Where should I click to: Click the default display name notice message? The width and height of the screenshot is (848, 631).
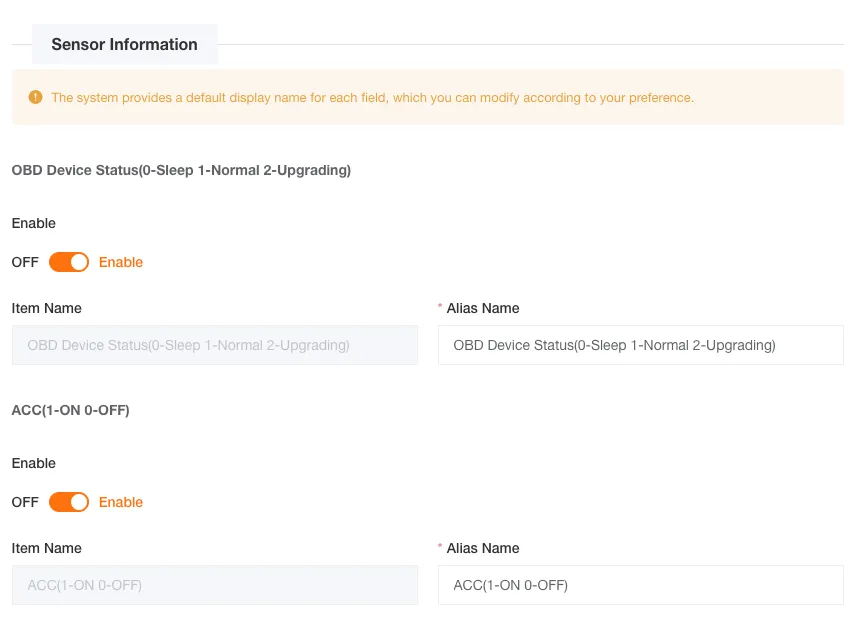pos(370,97)
